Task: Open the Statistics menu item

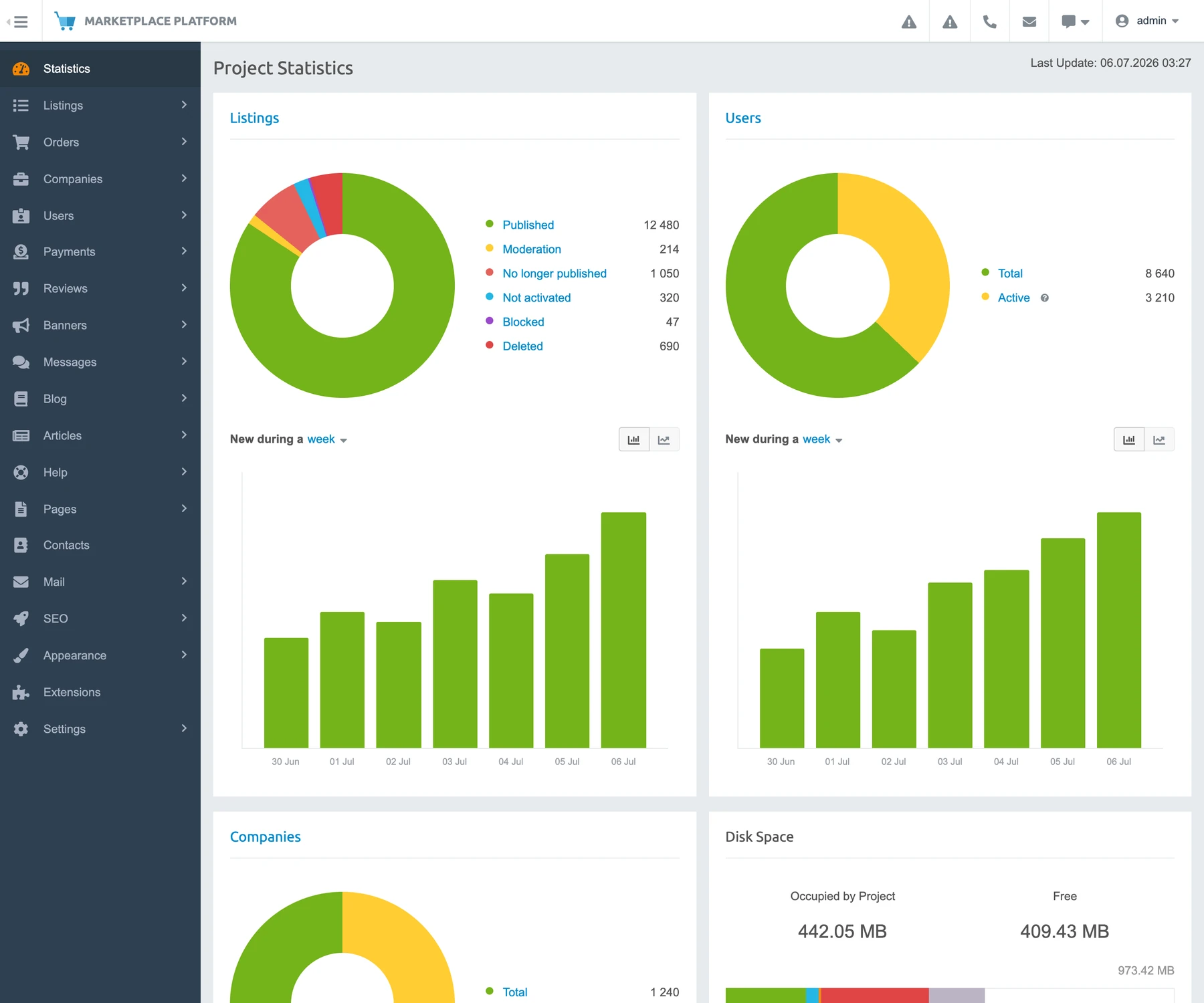Action: pyautogui.click(x=100, y=69)
